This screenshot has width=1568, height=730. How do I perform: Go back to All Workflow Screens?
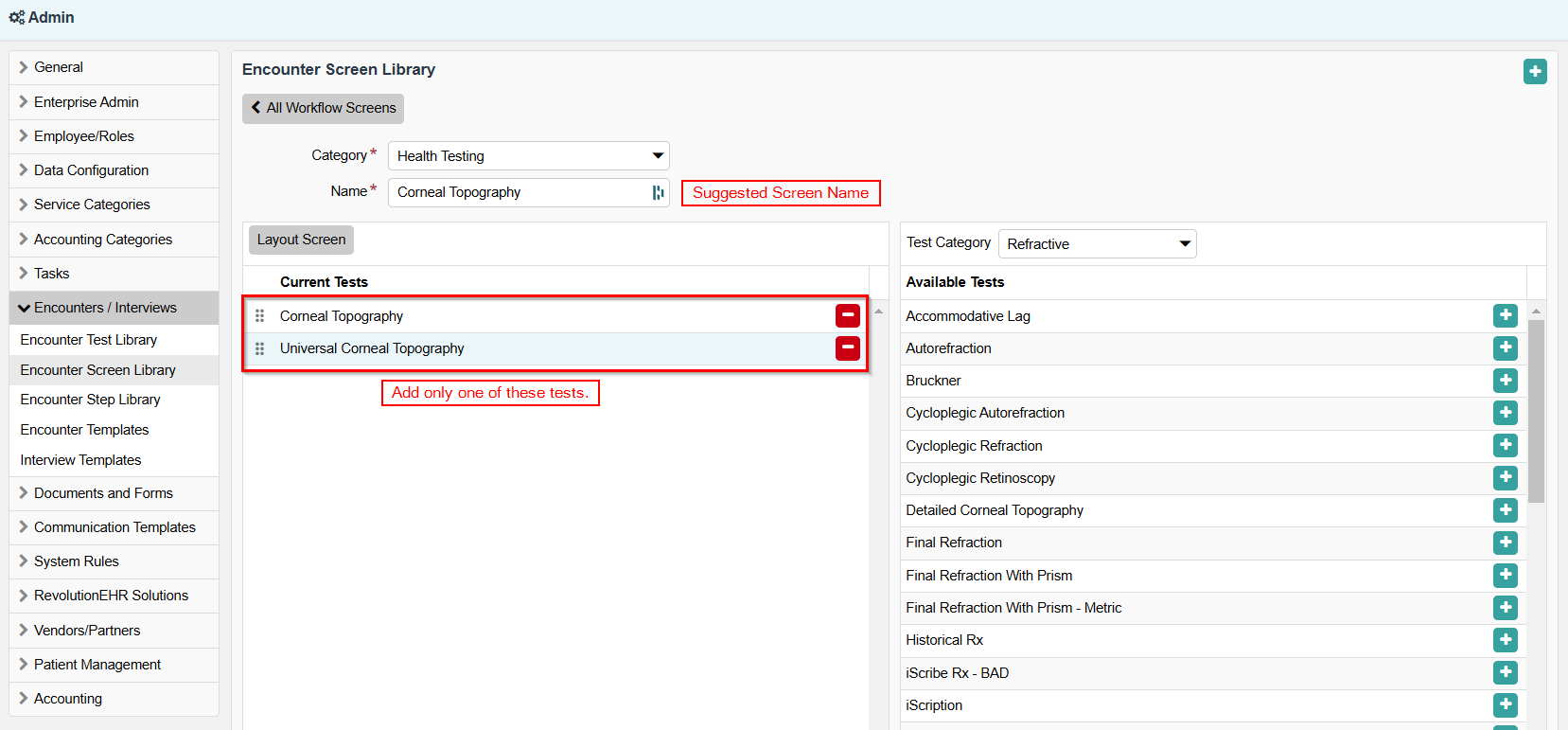pyautogui.click(x=323, y=108)
